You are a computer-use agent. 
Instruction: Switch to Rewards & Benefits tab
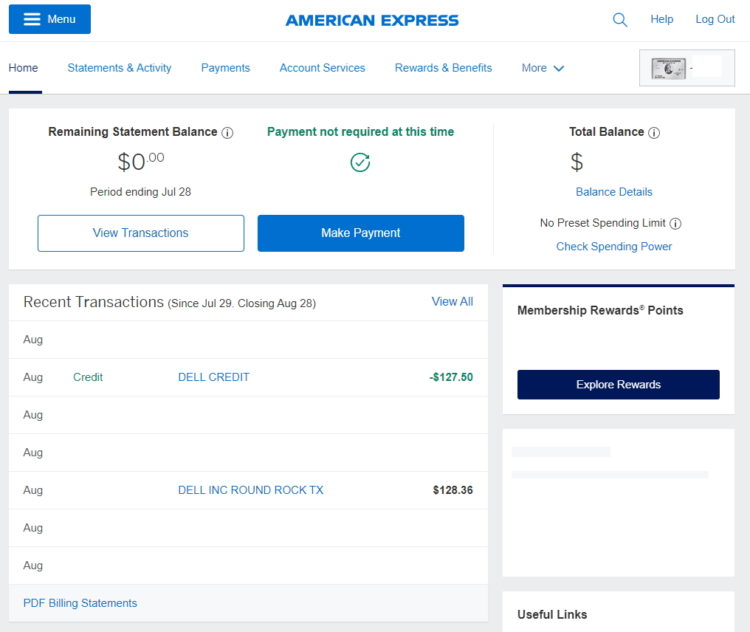tap(443, 68)
